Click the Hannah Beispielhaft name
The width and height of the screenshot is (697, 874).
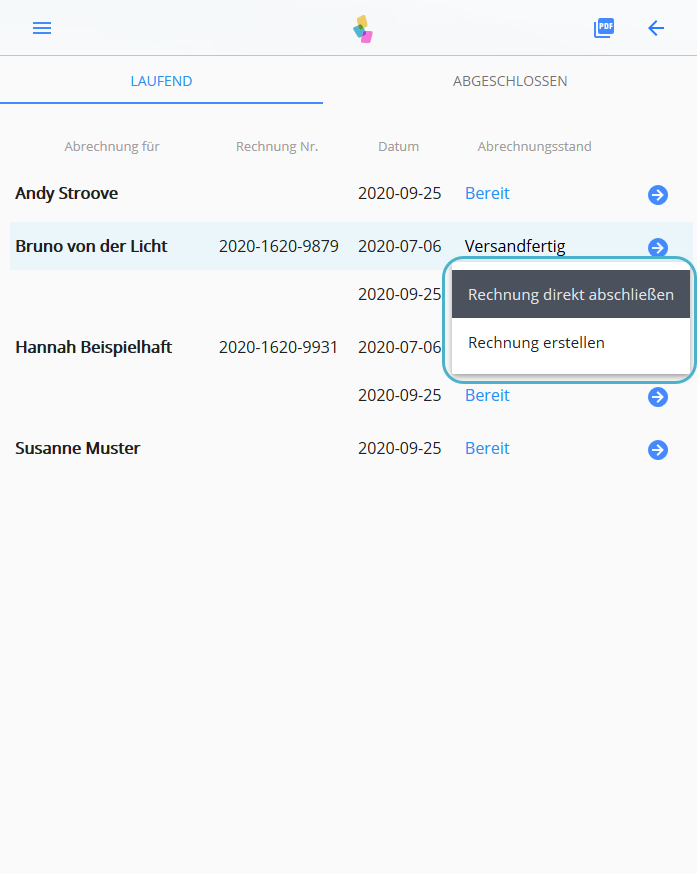tap(93, 348)
